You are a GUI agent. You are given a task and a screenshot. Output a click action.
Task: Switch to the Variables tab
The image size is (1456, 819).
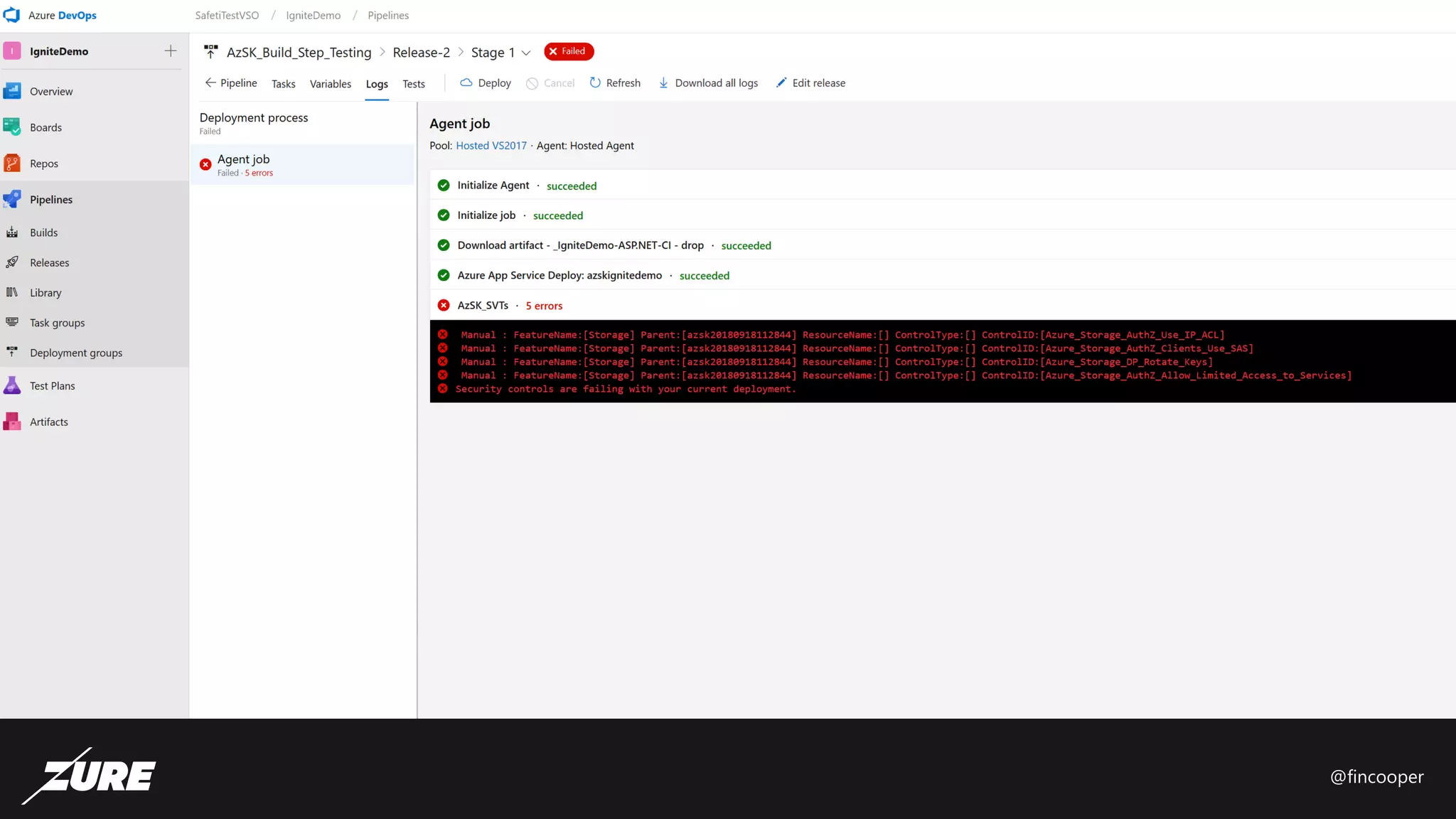(330, 84)
